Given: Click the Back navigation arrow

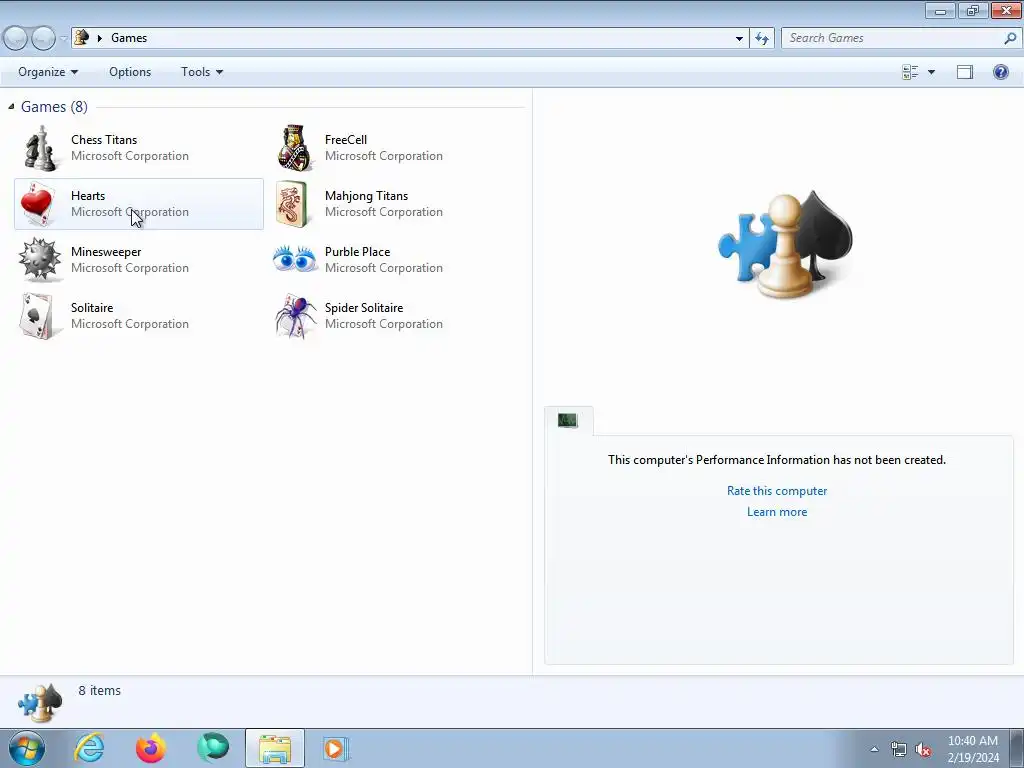Looking at the screenshot, I should click(16, 39).
